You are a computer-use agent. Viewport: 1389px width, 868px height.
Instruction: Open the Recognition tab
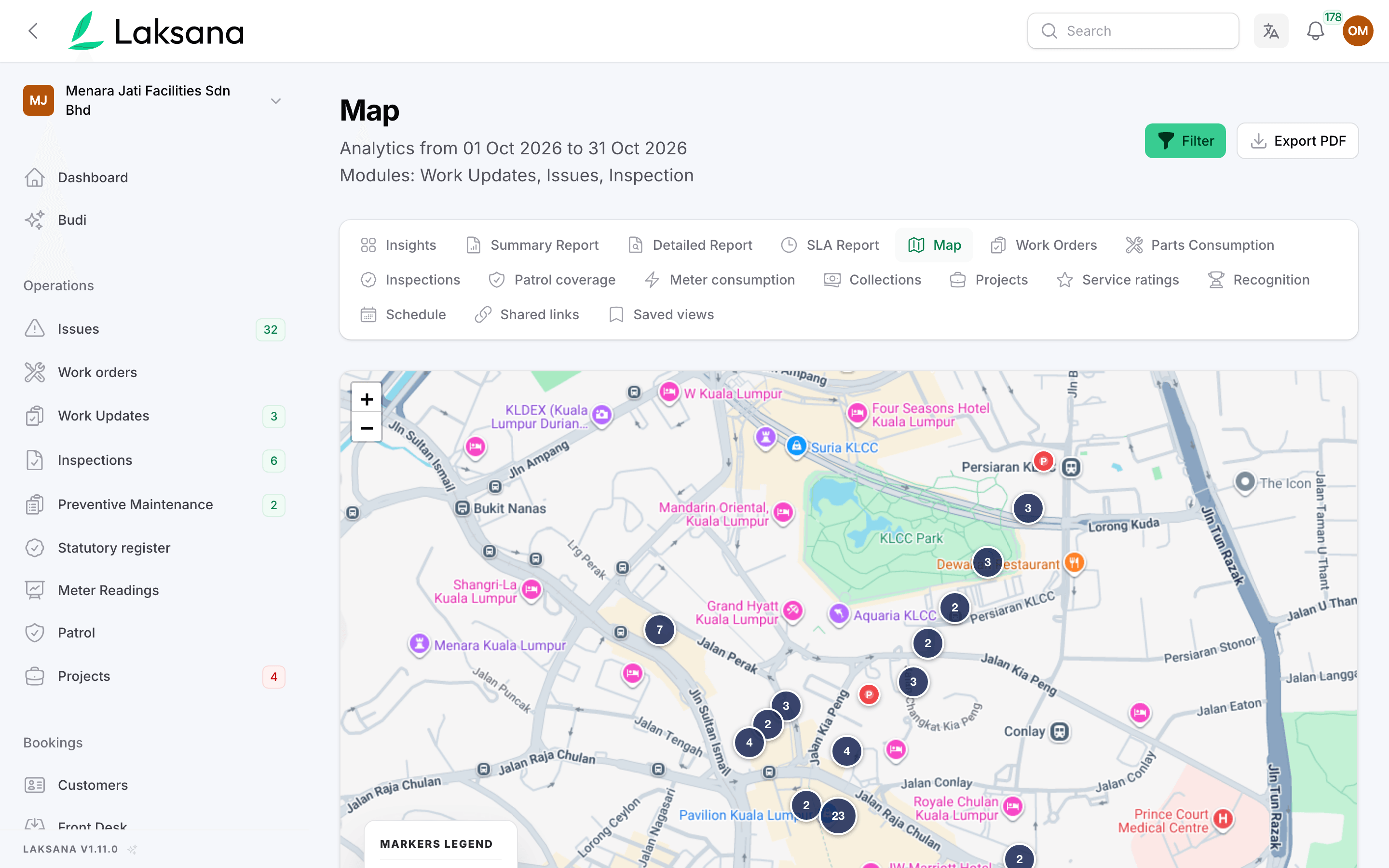(1259, 280)
